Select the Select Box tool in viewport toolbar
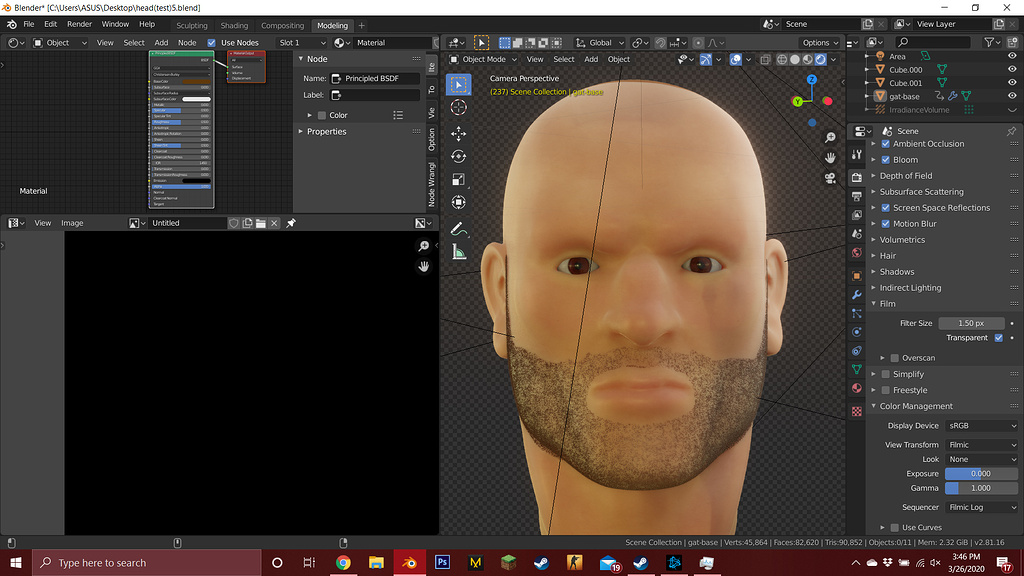This screenshot has height=576, width=1024. (458, 84)
